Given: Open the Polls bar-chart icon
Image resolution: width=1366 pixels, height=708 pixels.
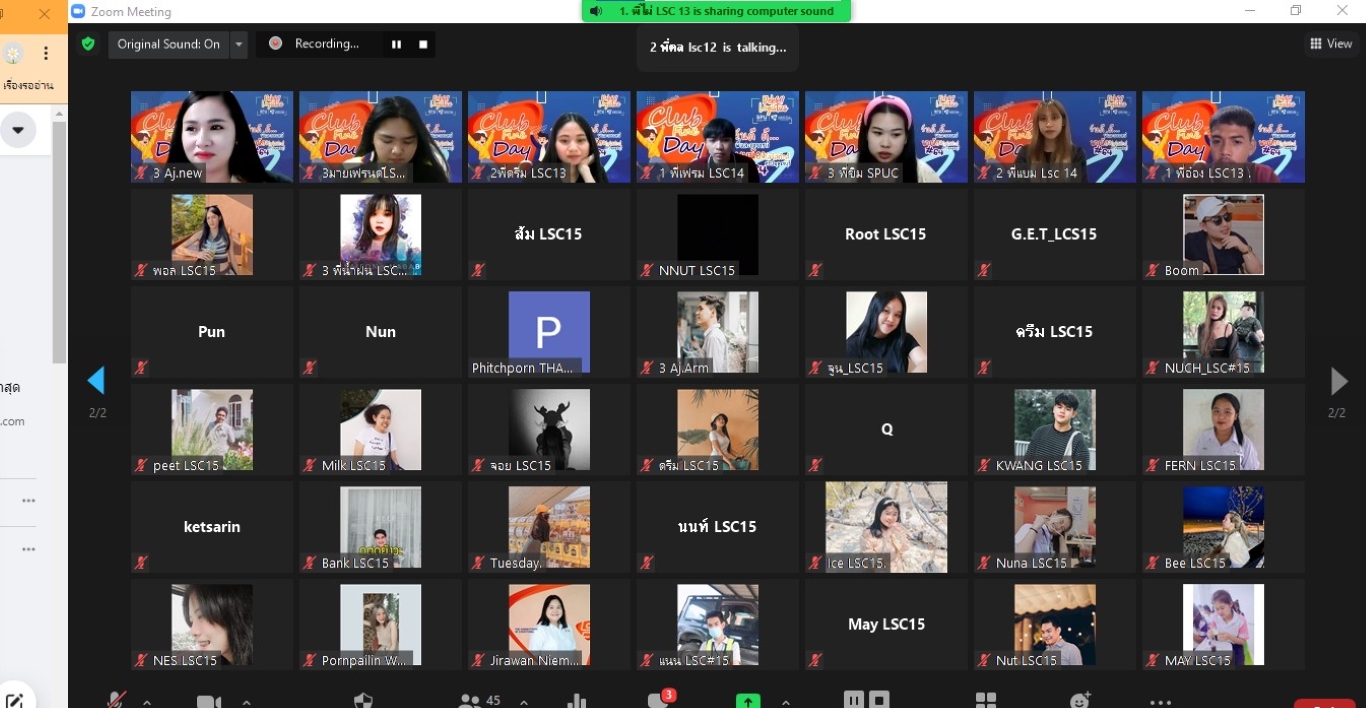Looking at the screenshot, I should [575, 701].
